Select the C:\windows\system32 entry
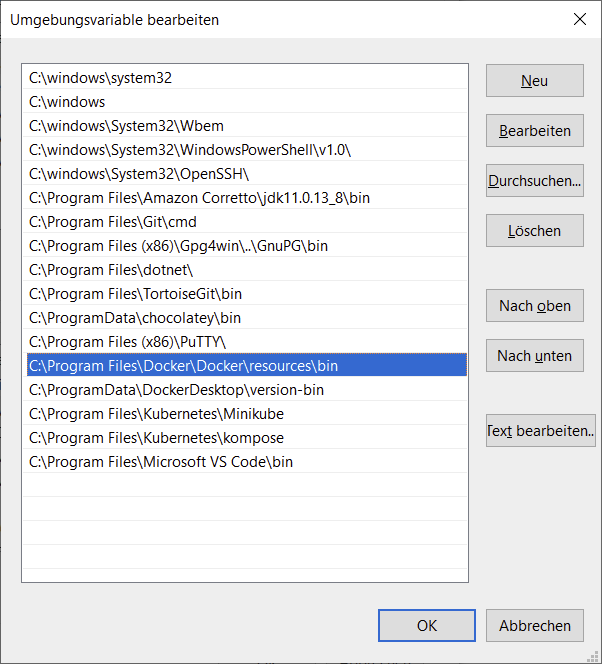This screenshot has height=664, width=602. tap(245, 77)
